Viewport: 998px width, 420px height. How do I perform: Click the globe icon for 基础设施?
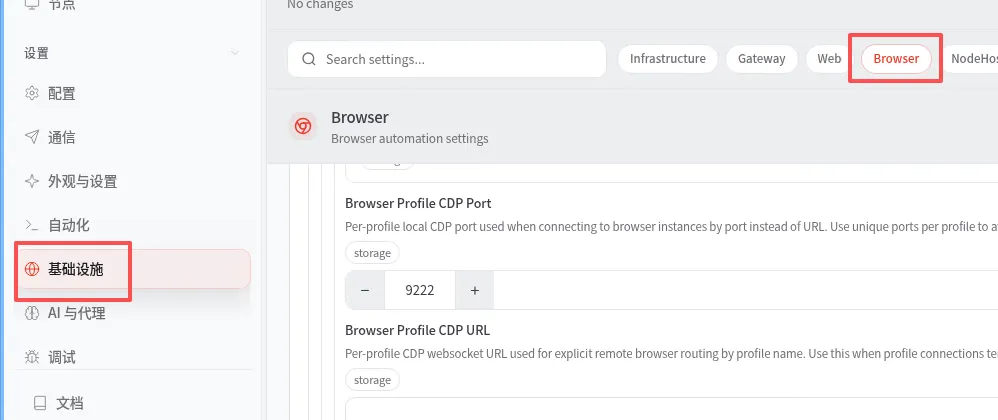click(x=32, y=269)
